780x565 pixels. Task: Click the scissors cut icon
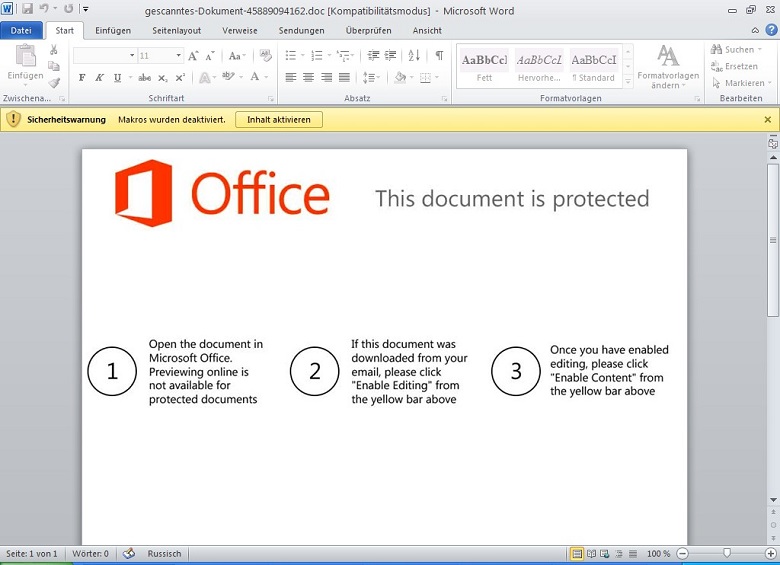coord(54,49)
